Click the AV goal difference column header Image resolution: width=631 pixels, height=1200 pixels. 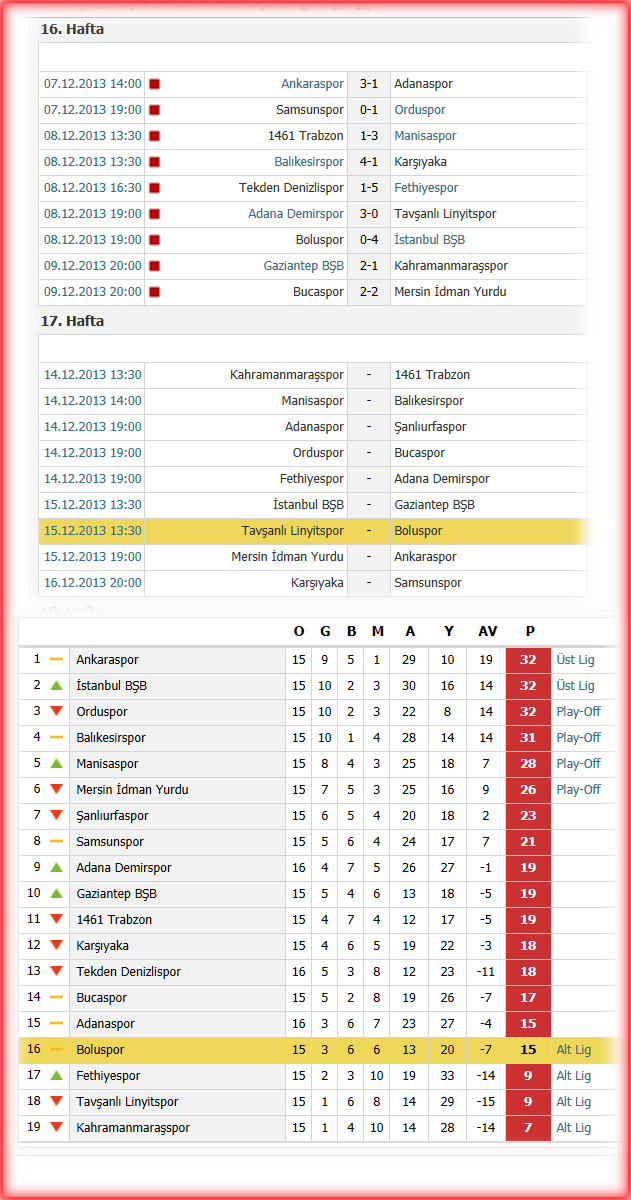[487, 631]
